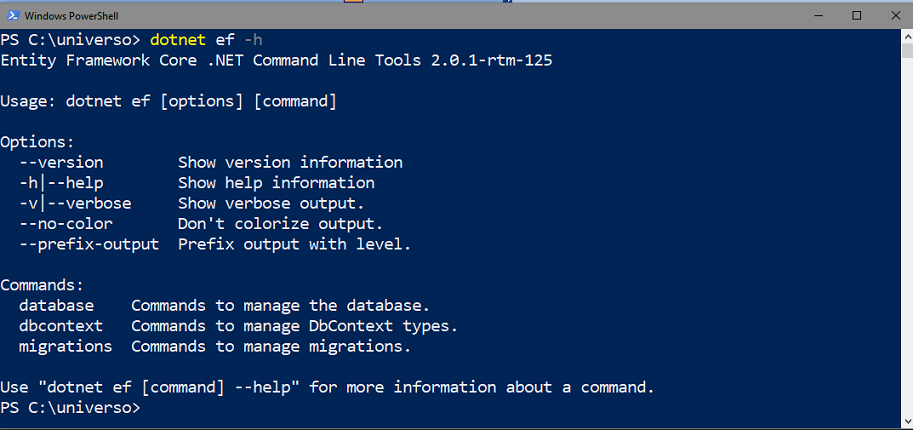Click the "--prefix-output" option text

point(89,245)
